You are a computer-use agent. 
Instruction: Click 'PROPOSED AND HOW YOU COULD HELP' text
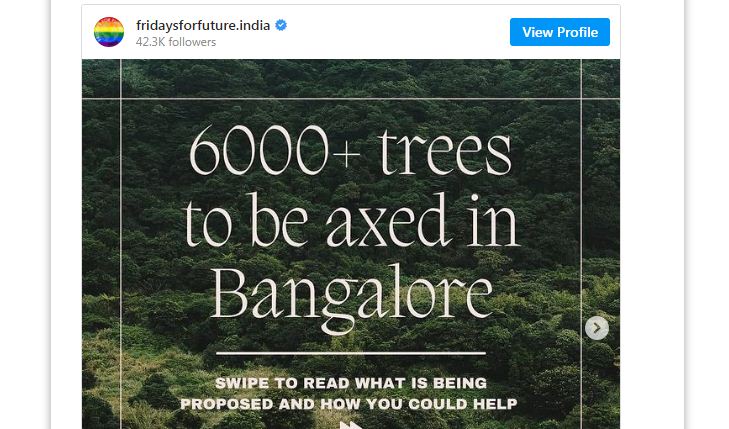click(349, 403)
